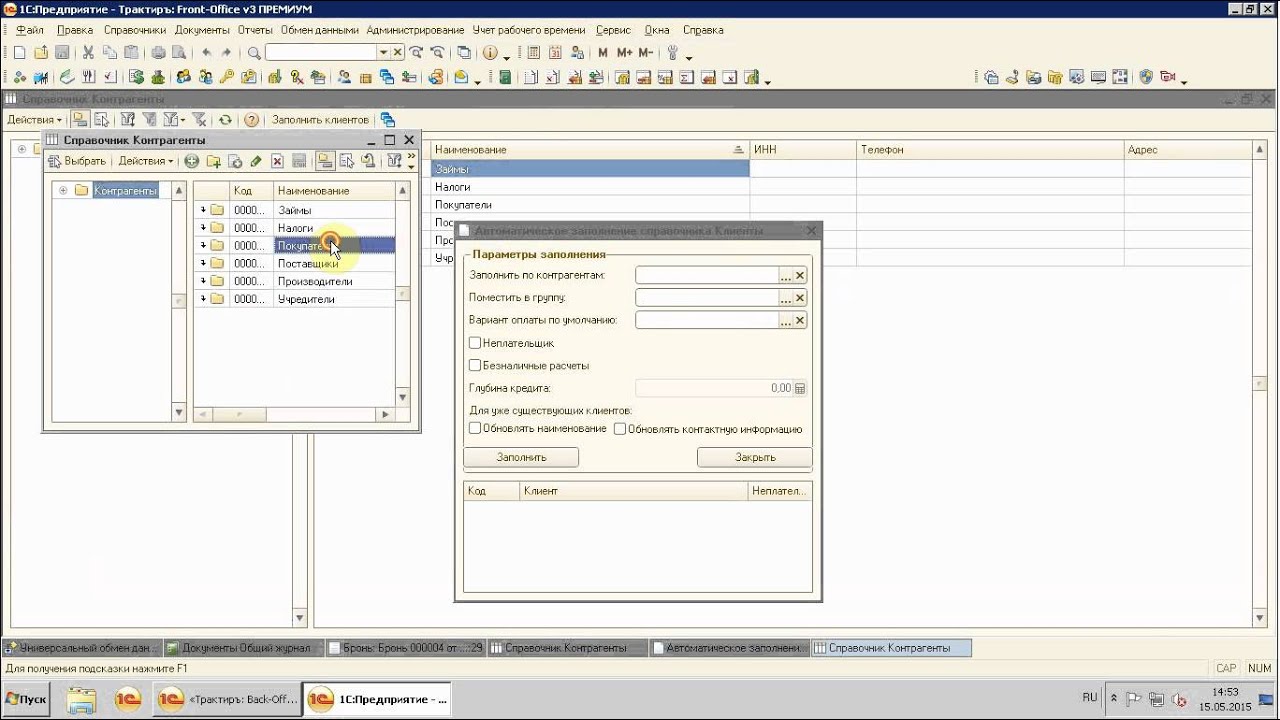Check Обновлять наименование option

pyautogui.click(x=475, y=428)
